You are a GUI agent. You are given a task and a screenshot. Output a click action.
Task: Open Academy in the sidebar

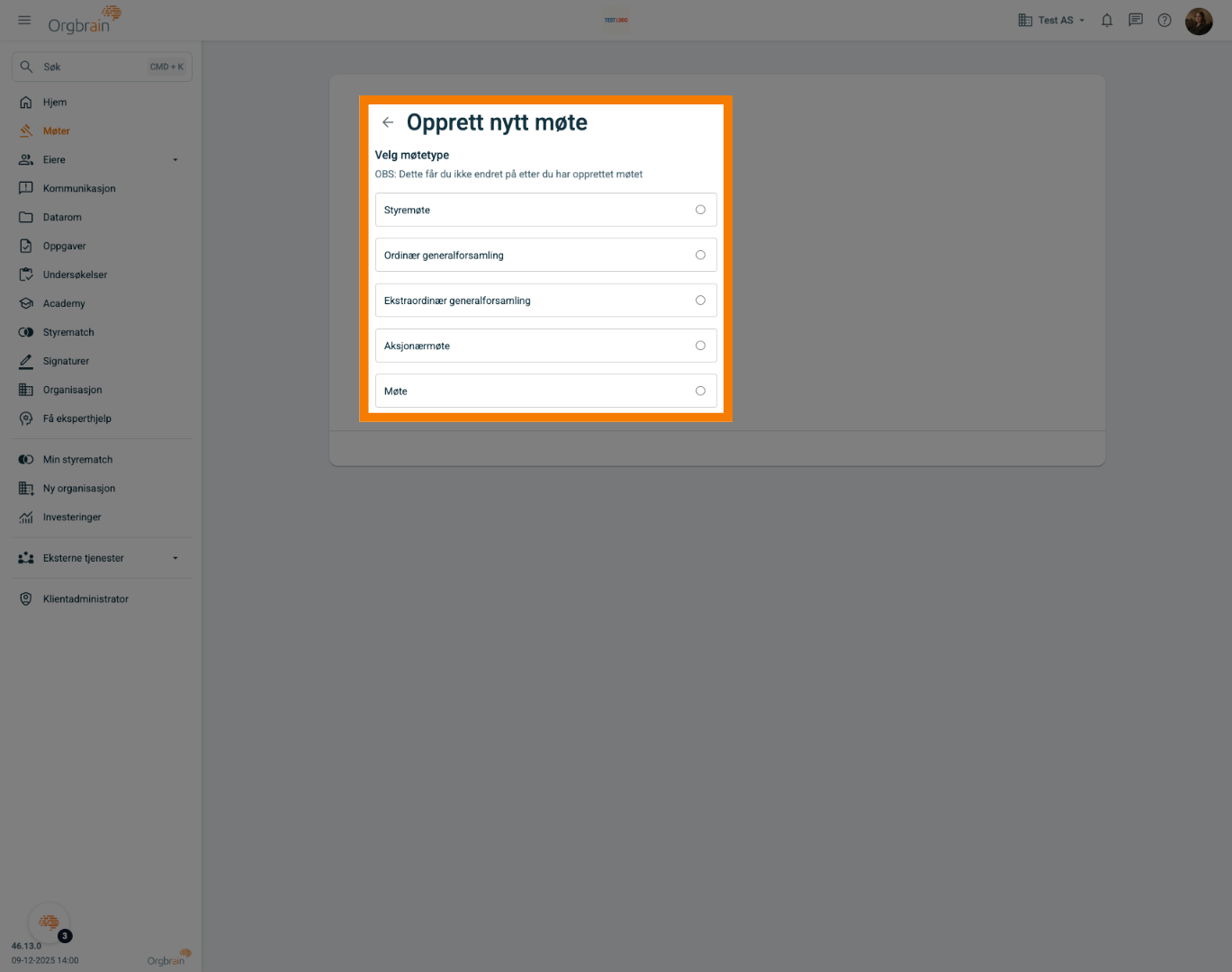102,304
